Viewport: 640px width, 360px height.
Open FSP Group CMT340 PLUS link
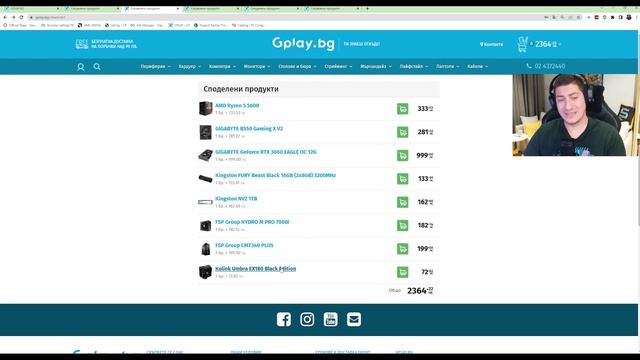pyautogui.click(x=244, y=245)
